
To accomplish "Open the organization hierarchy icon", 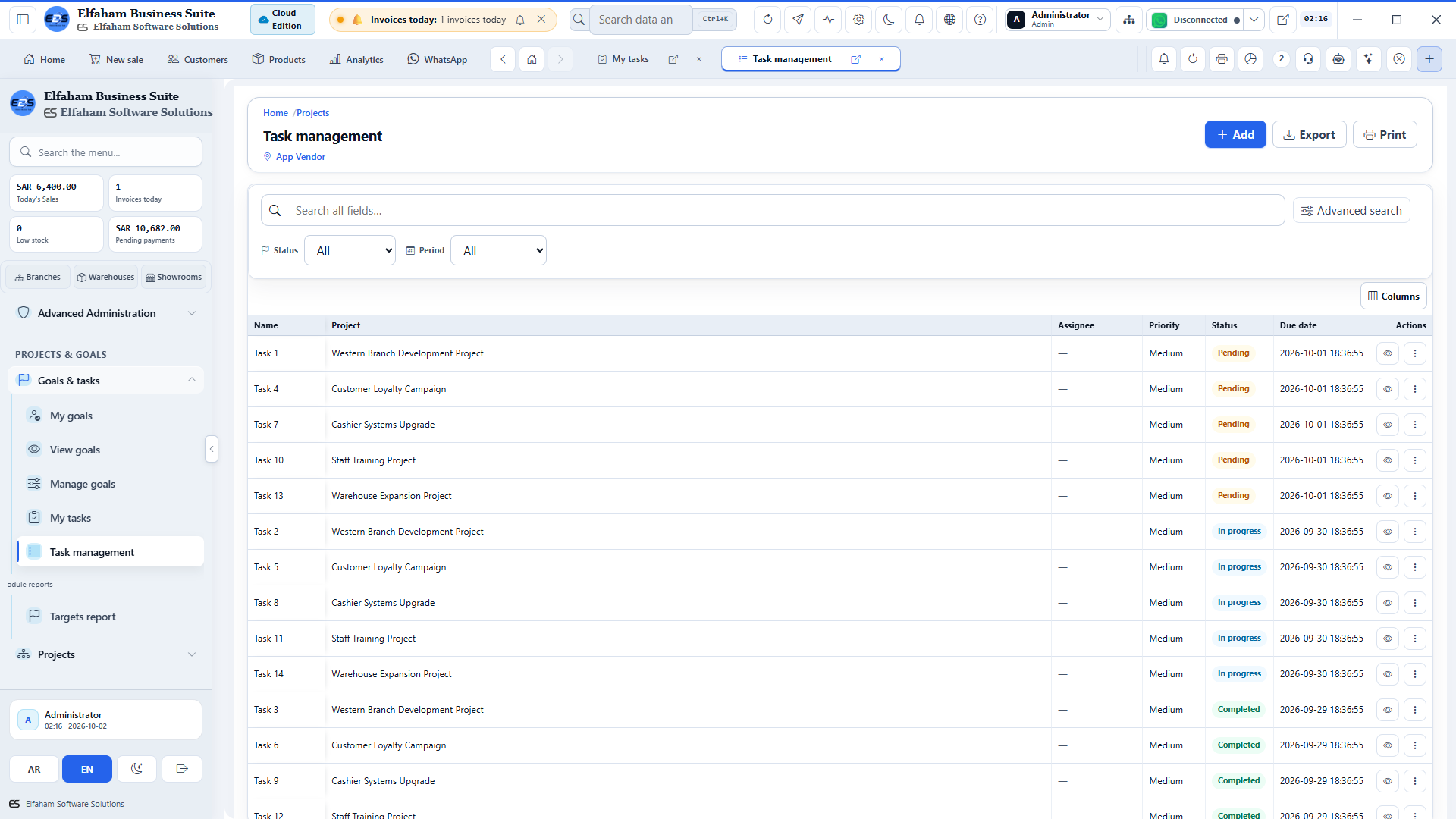I will click(x=1129, y=20).
